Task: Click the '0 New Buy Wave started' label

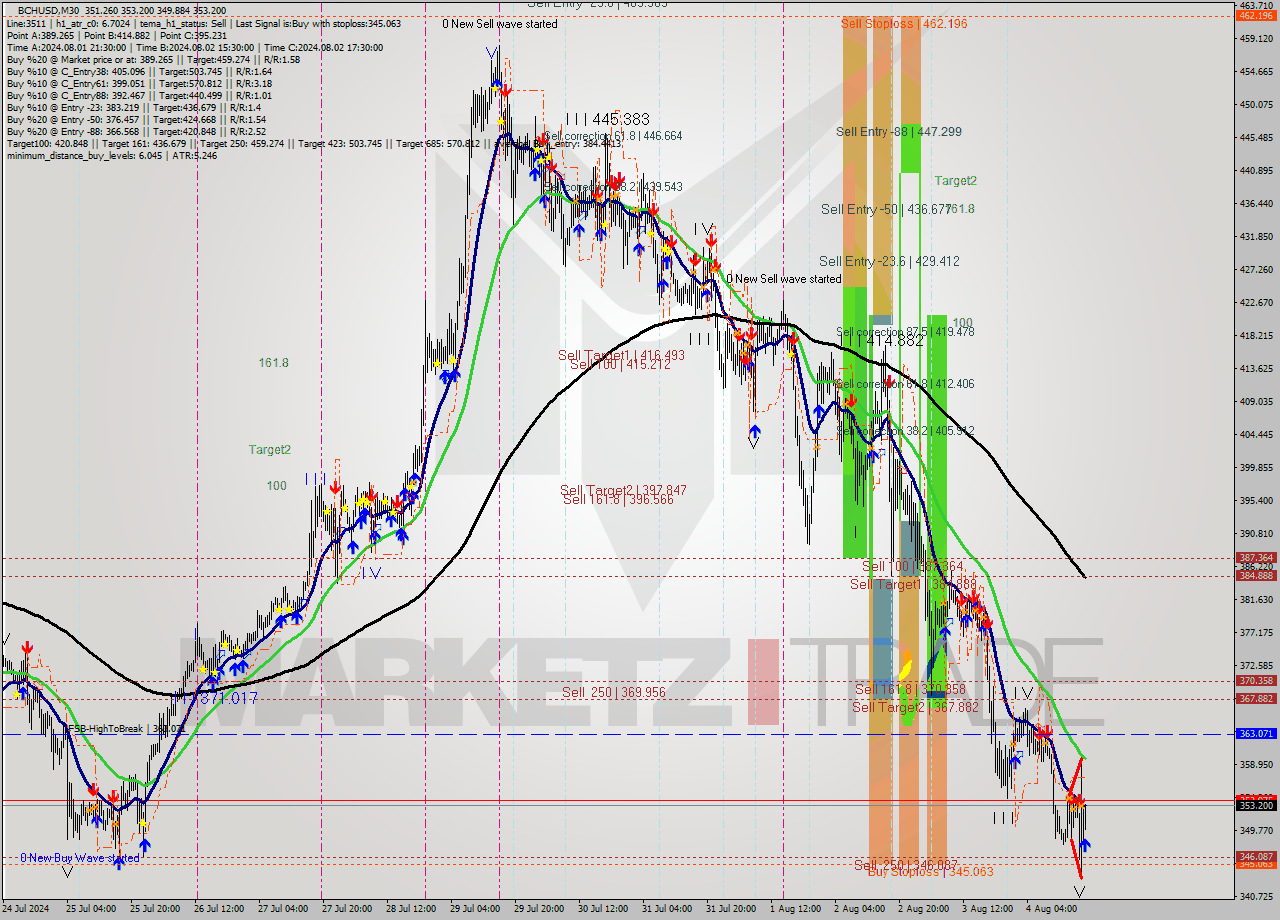Action: (80, 858)
